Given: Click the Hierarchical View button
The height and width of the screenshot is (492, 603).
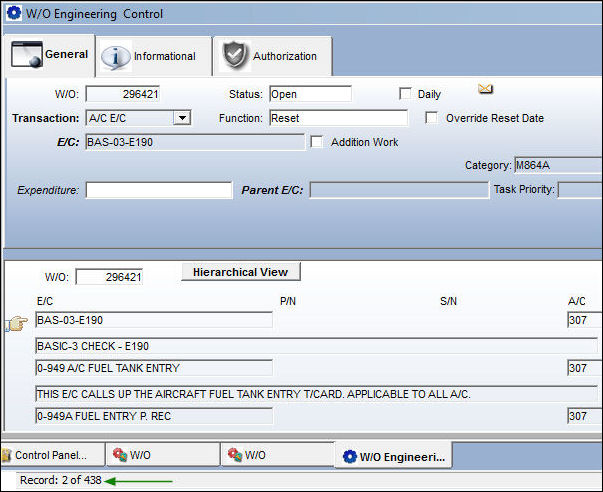Looking at the screenshot, I should 241,272.
